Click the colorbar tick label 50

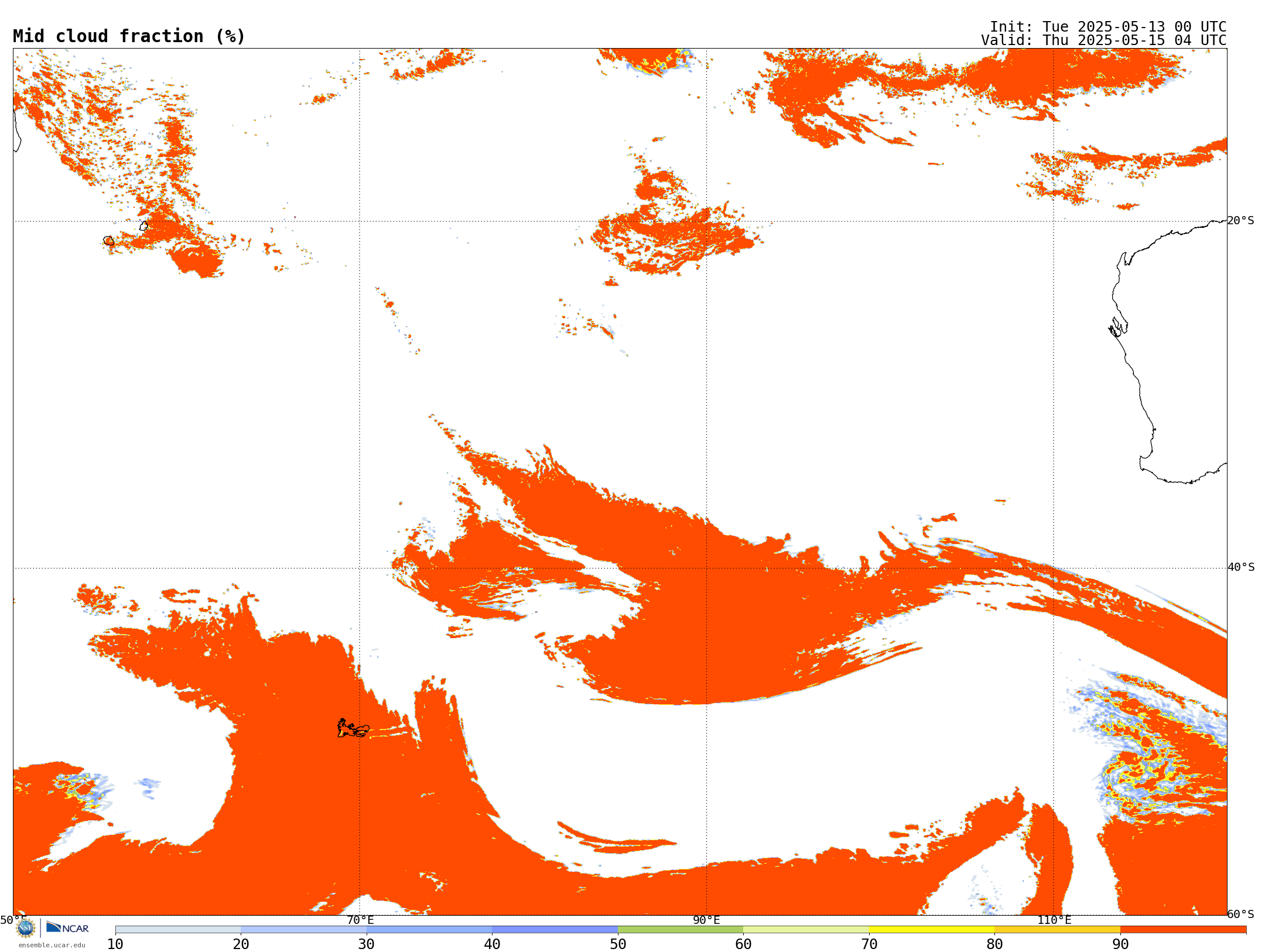pos(618,944)
